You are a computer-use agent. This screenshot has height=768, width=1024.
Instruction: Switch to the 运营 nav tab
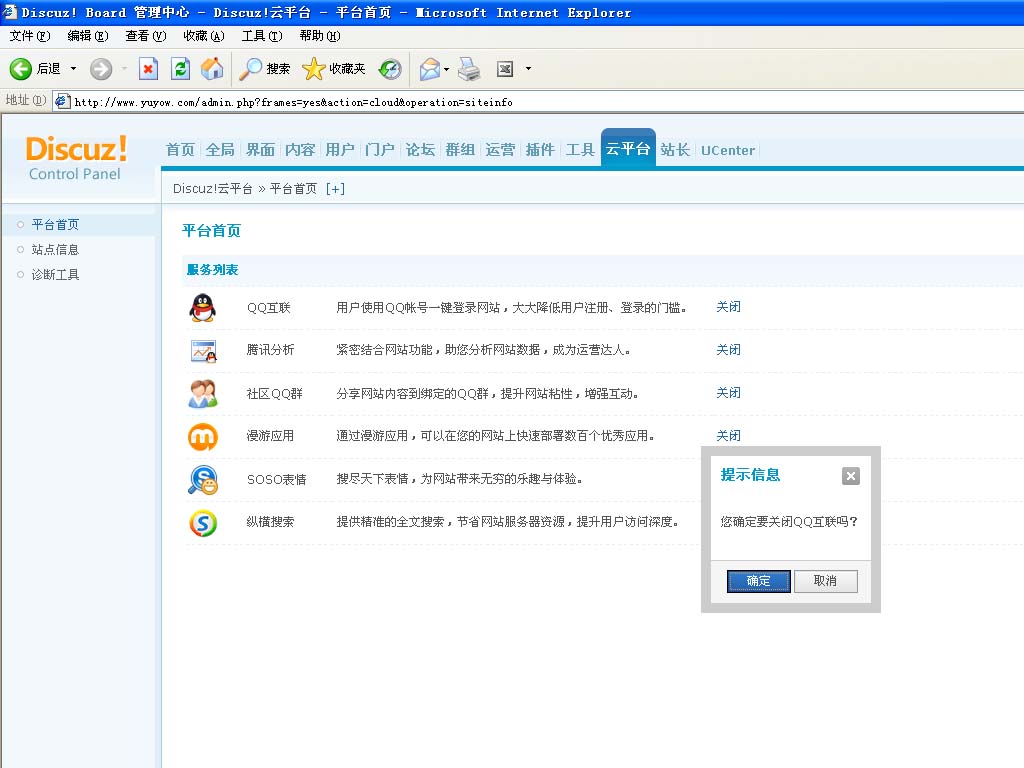[x=500, y=150]
